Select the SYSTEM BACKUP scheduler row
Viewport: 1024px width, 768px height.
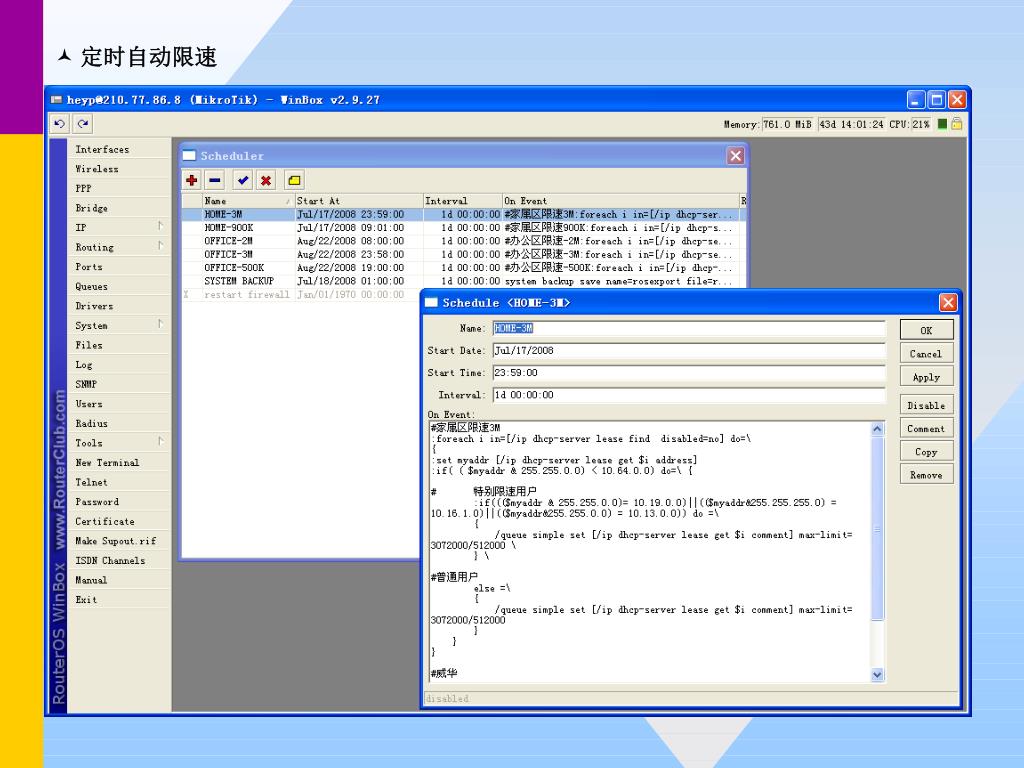[463, 281]
